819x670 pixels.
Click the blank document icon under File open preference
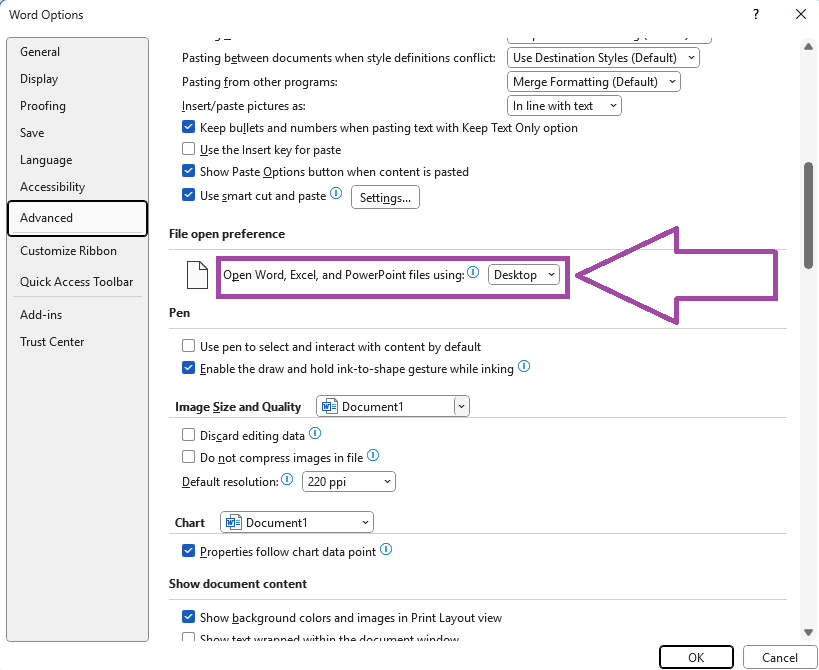(x=197, y=275)
